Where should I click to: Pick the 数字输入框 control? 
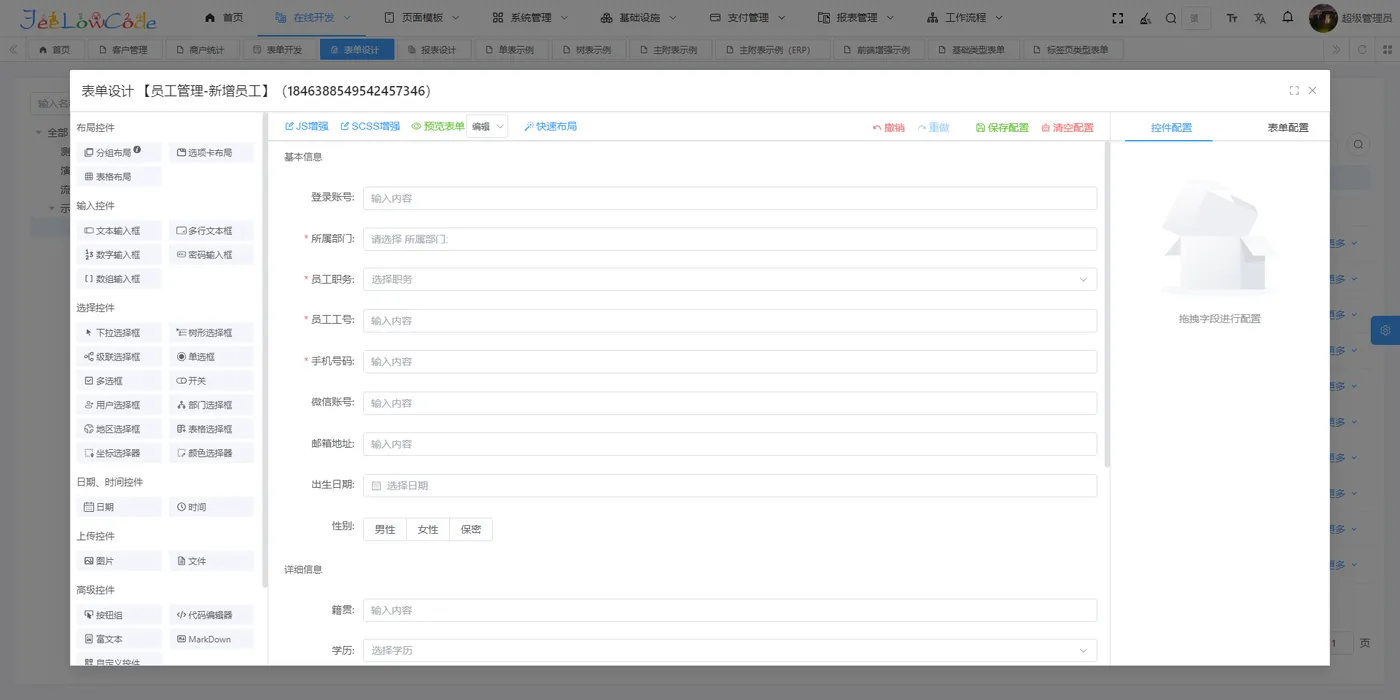click(118, 255)
